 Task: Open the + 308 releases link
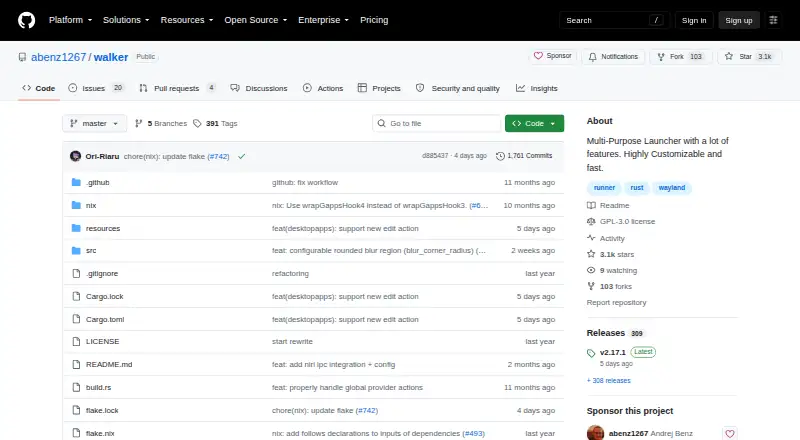(x=609, y=381)
